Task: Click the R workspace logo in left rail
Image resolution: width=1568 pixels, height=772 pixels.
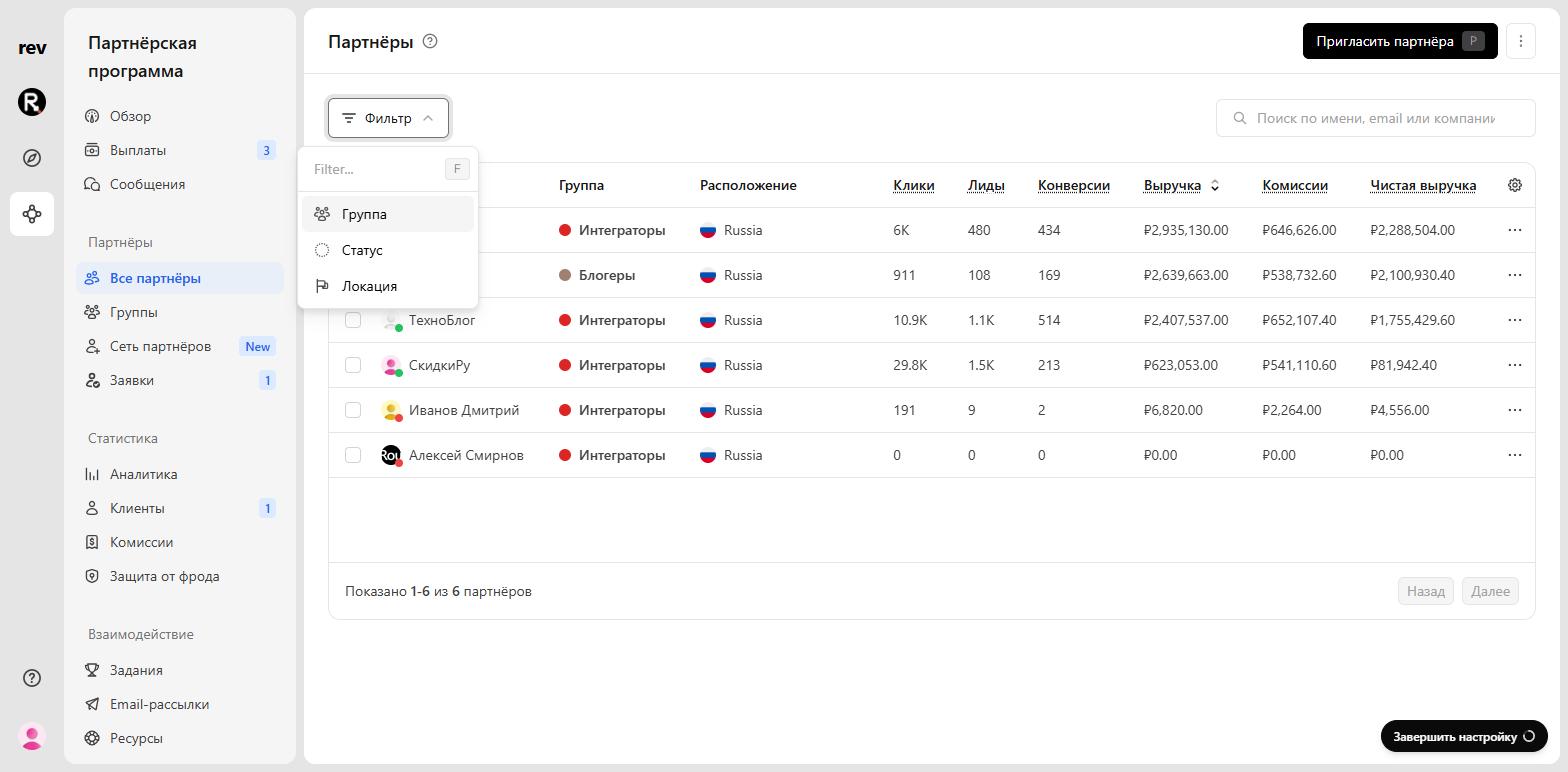Action: point(32,102)
